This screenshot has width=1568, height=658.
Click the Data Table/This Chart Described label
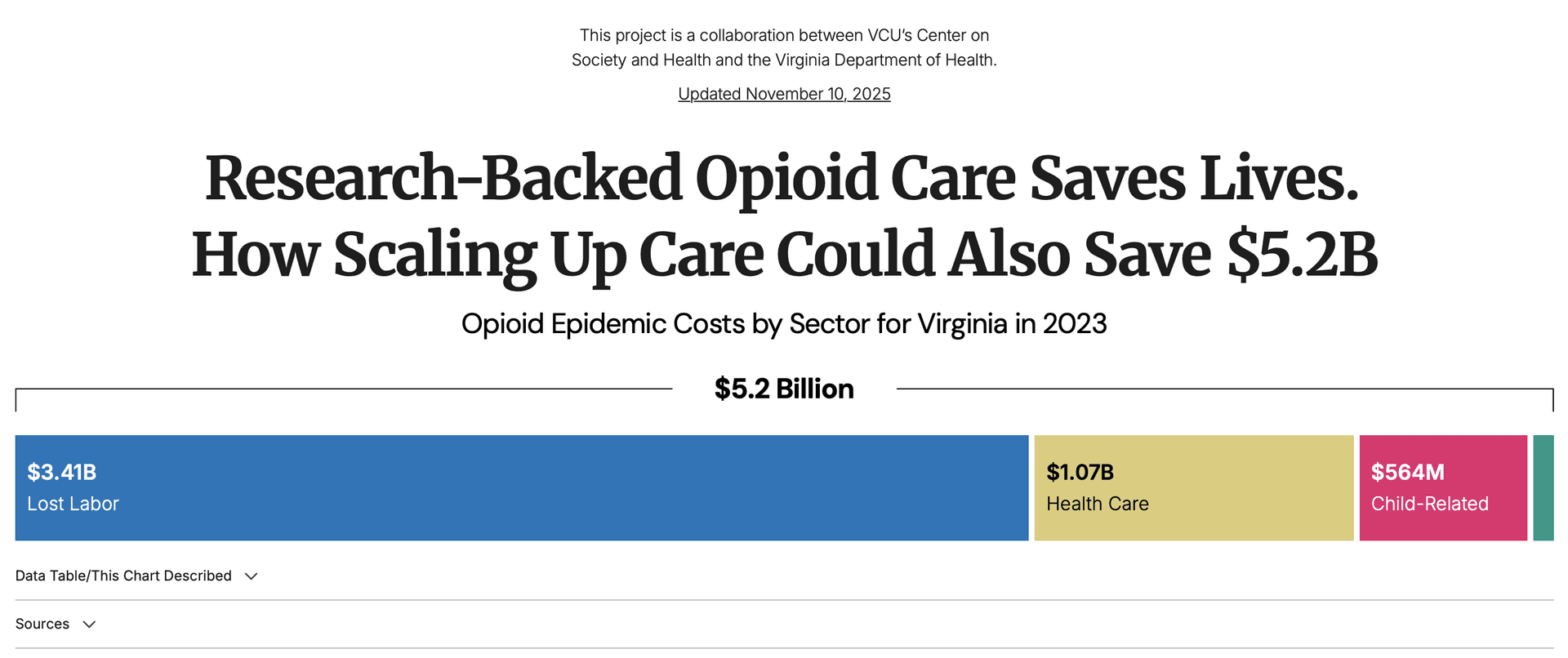coord(124,576)
